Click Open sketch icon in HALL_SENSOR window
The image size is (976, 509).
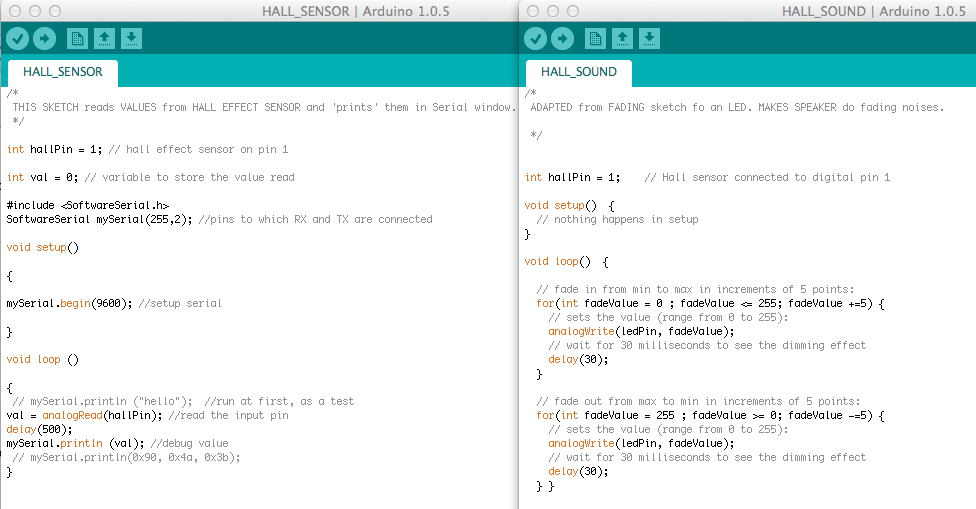tap(104, 39)
